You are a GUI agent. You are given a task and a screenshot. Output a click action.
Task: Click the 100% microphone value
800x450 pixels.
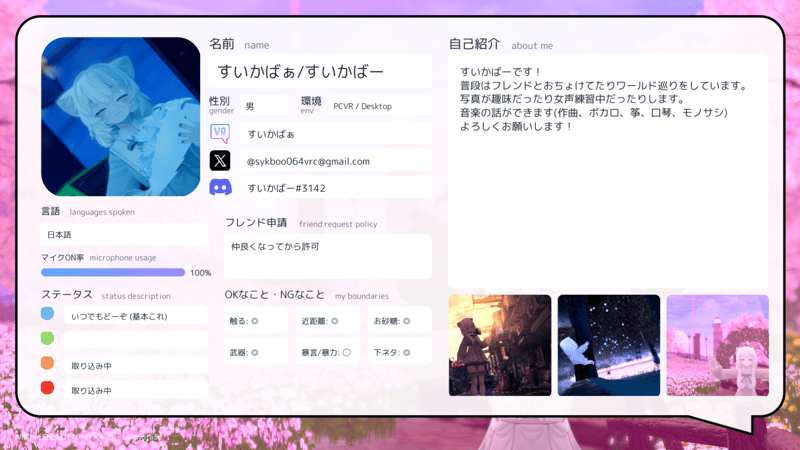click(x=201, y=273)
